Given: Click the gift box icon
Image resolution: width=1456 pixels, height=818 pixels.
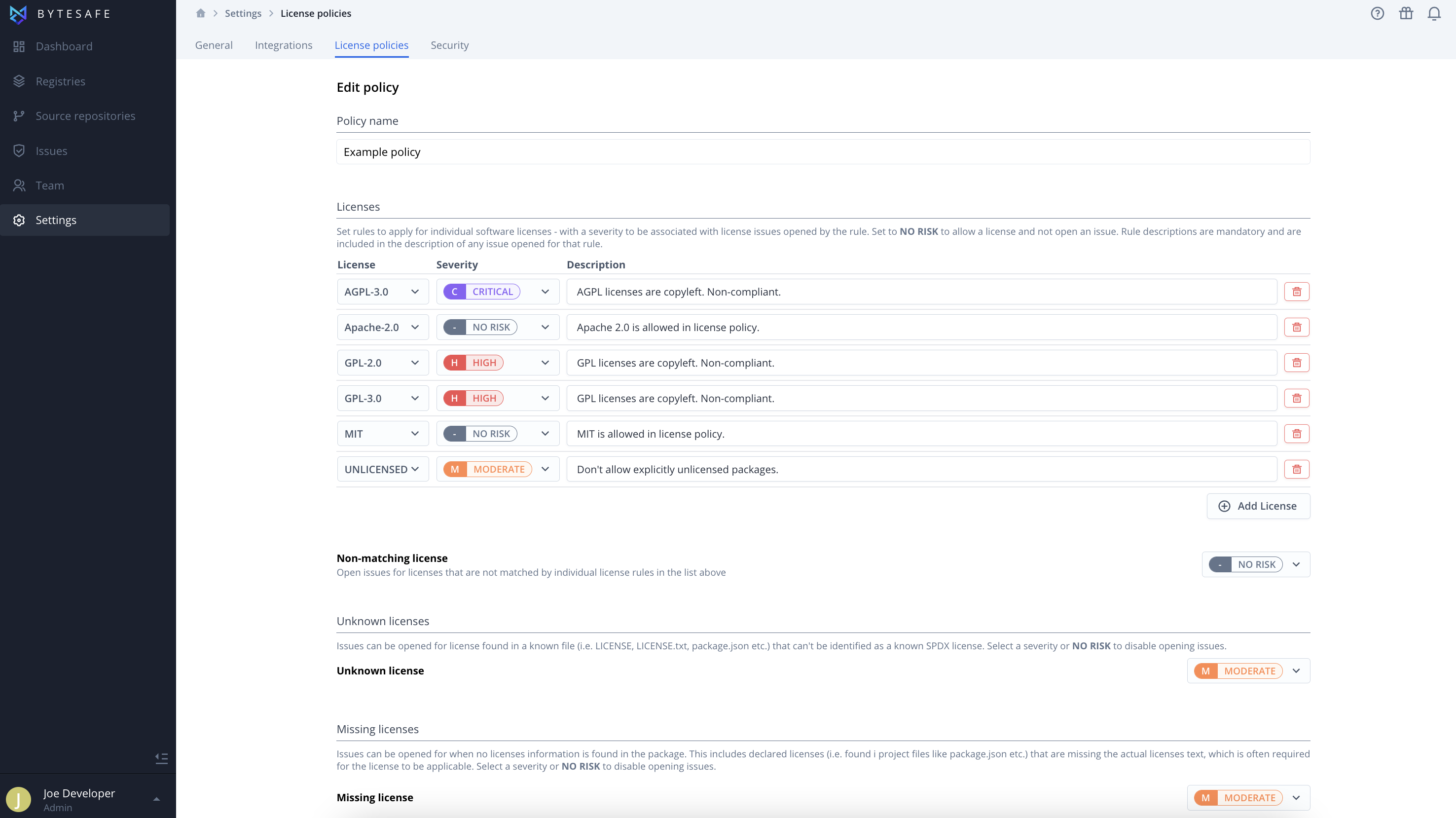Looking at the screenshot, I should (x=1406, y=13).
